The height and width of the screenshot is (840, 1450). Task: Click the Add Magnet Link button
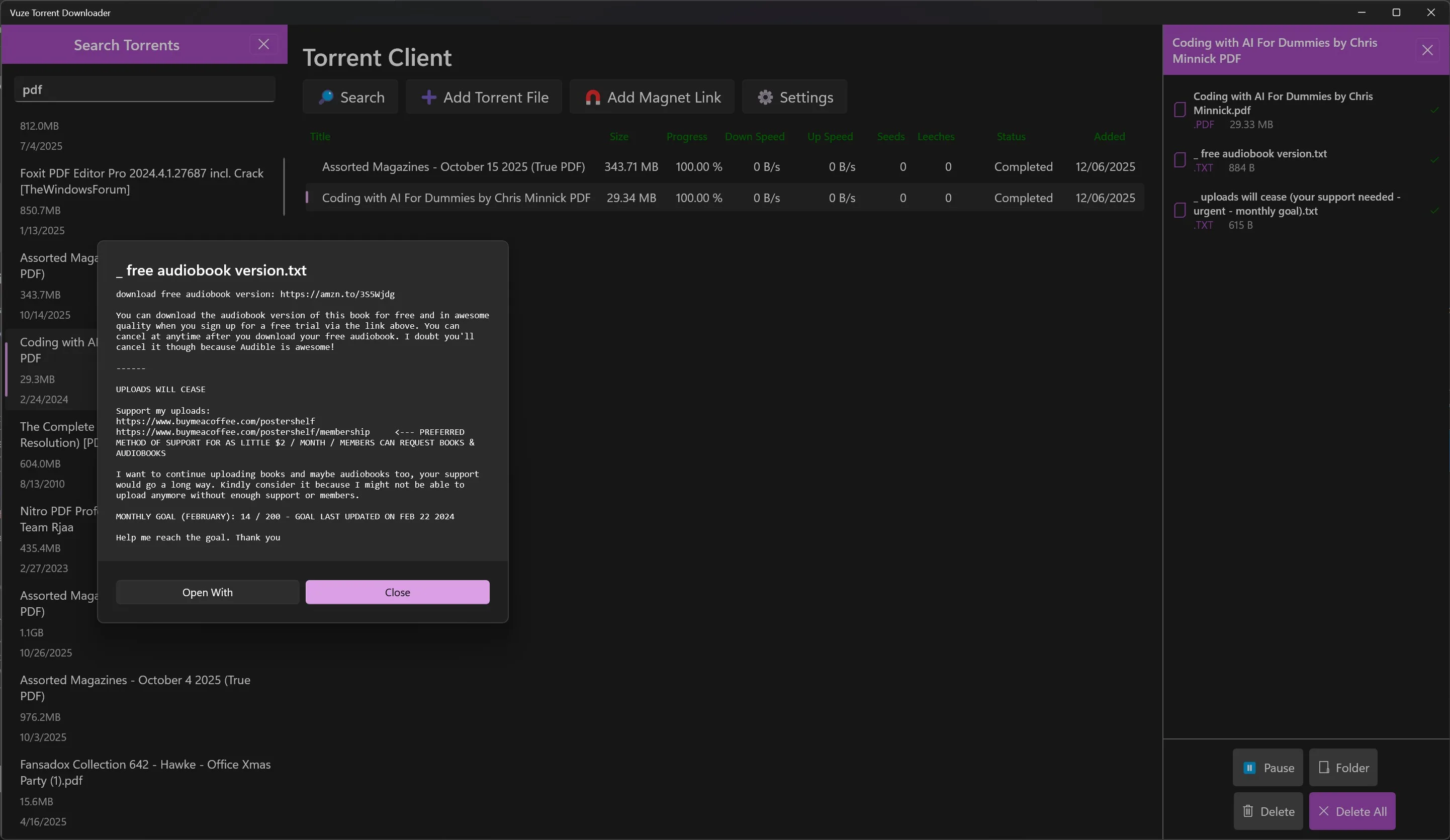[652, 97]
